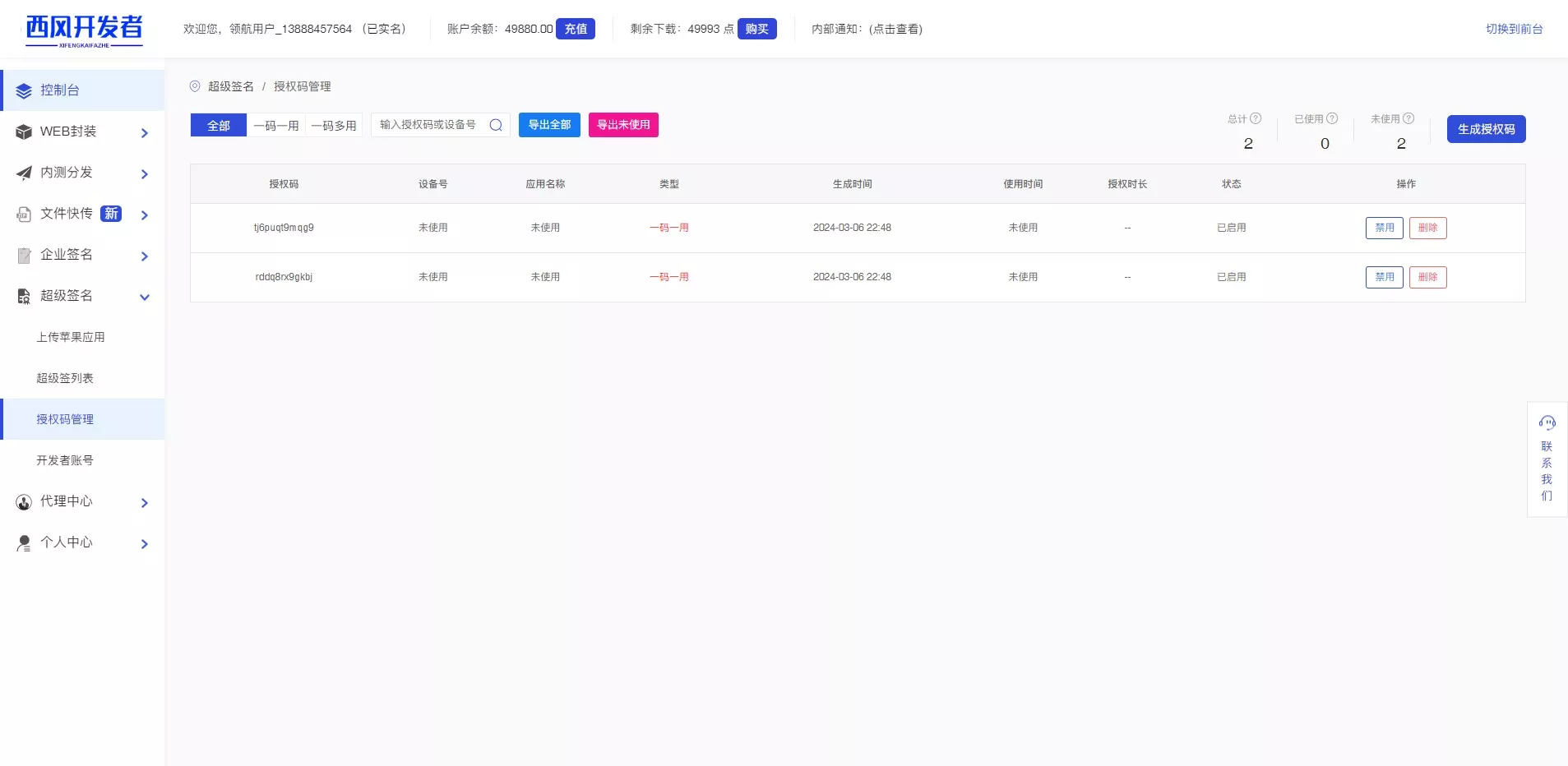Click the help icon next to 已使用
Viewport: 1568px width, 766px height.
coord(1332,118)
